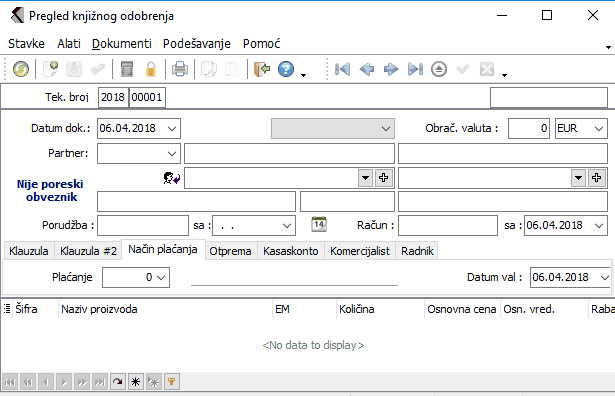Open the Dokumenti menu

point(122,44)
